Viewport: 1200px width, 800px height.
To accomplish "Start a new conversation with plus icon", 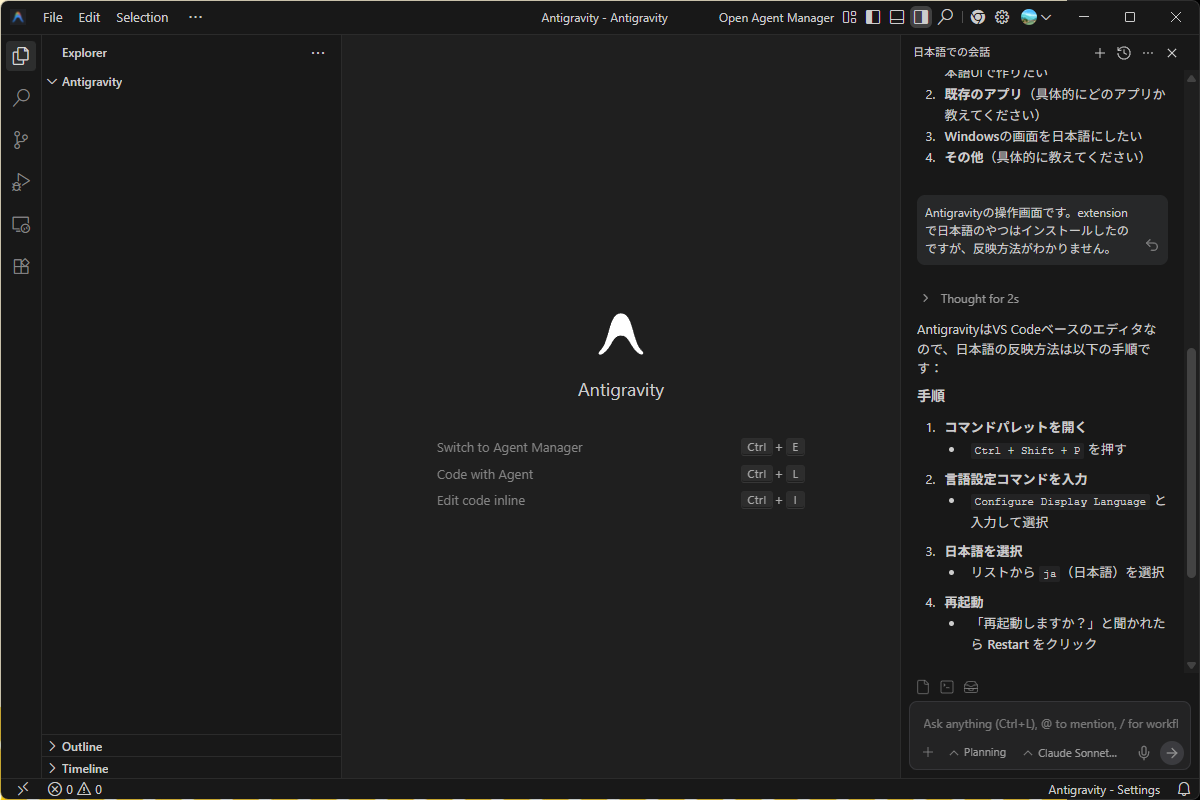I will point(1100,53).
